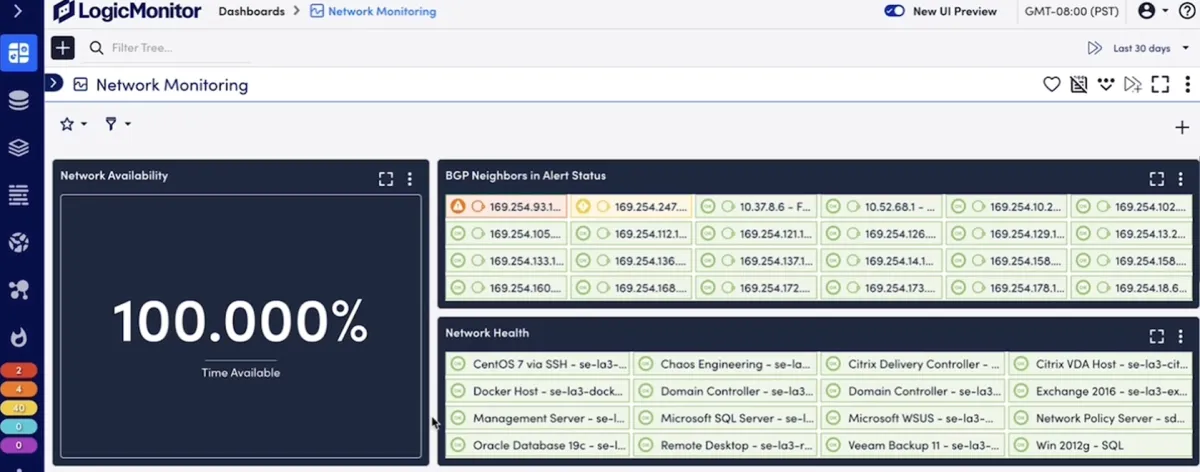The image size is (1200, 472).
Task: Open Network Health widget options menu
Action: (x=1181, y=336)
